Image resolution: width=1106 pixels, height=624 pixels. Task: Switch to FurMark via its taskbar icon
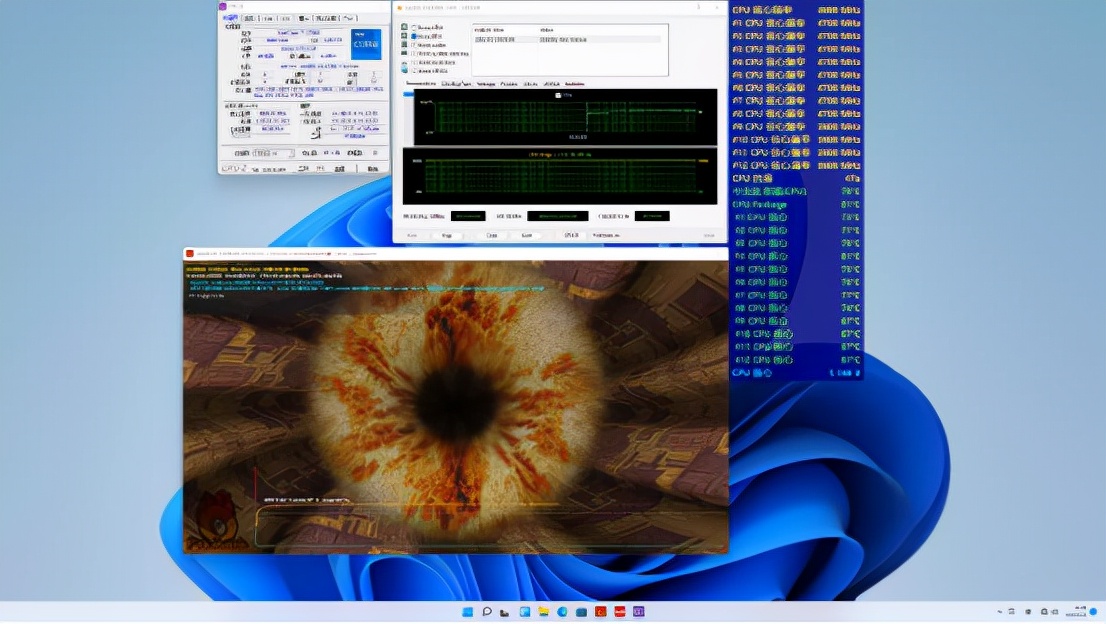coord(600,611)
